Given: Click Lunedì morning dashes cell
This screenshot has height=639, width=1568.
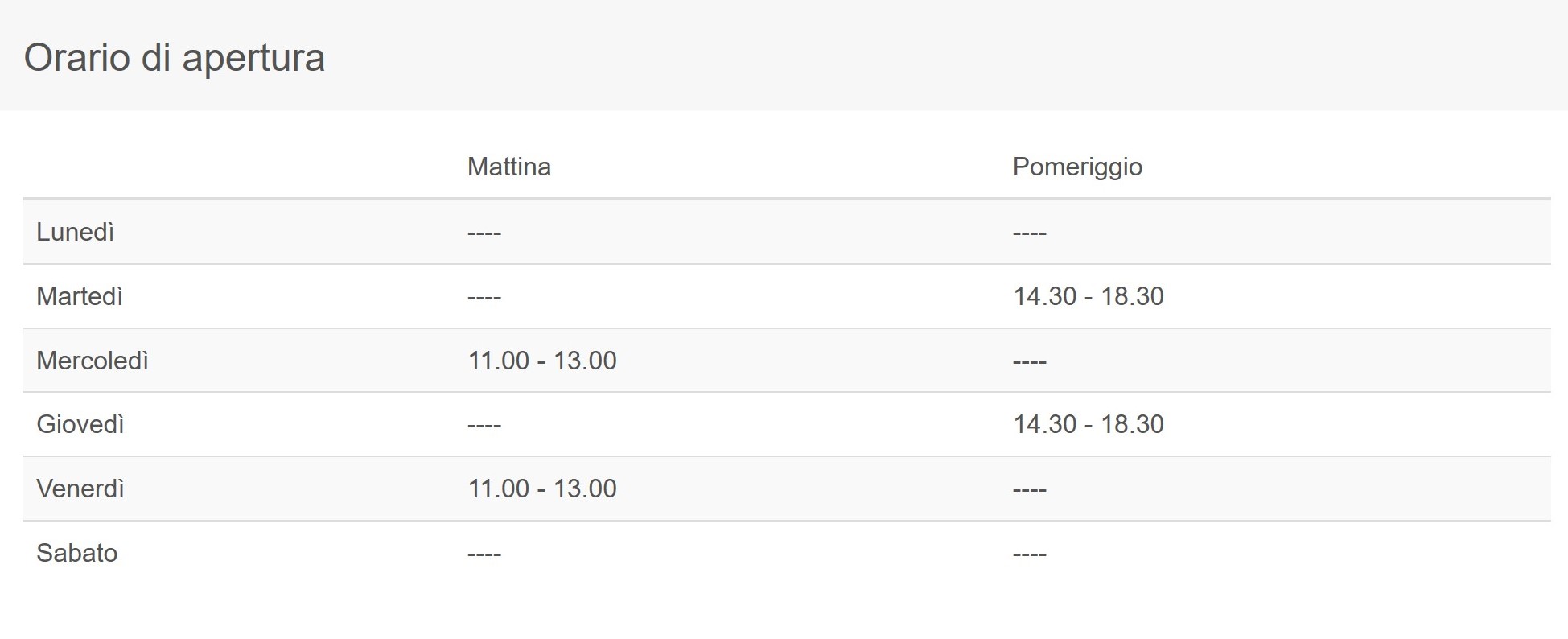Looking at the screenshot, I should pos(484,233).
